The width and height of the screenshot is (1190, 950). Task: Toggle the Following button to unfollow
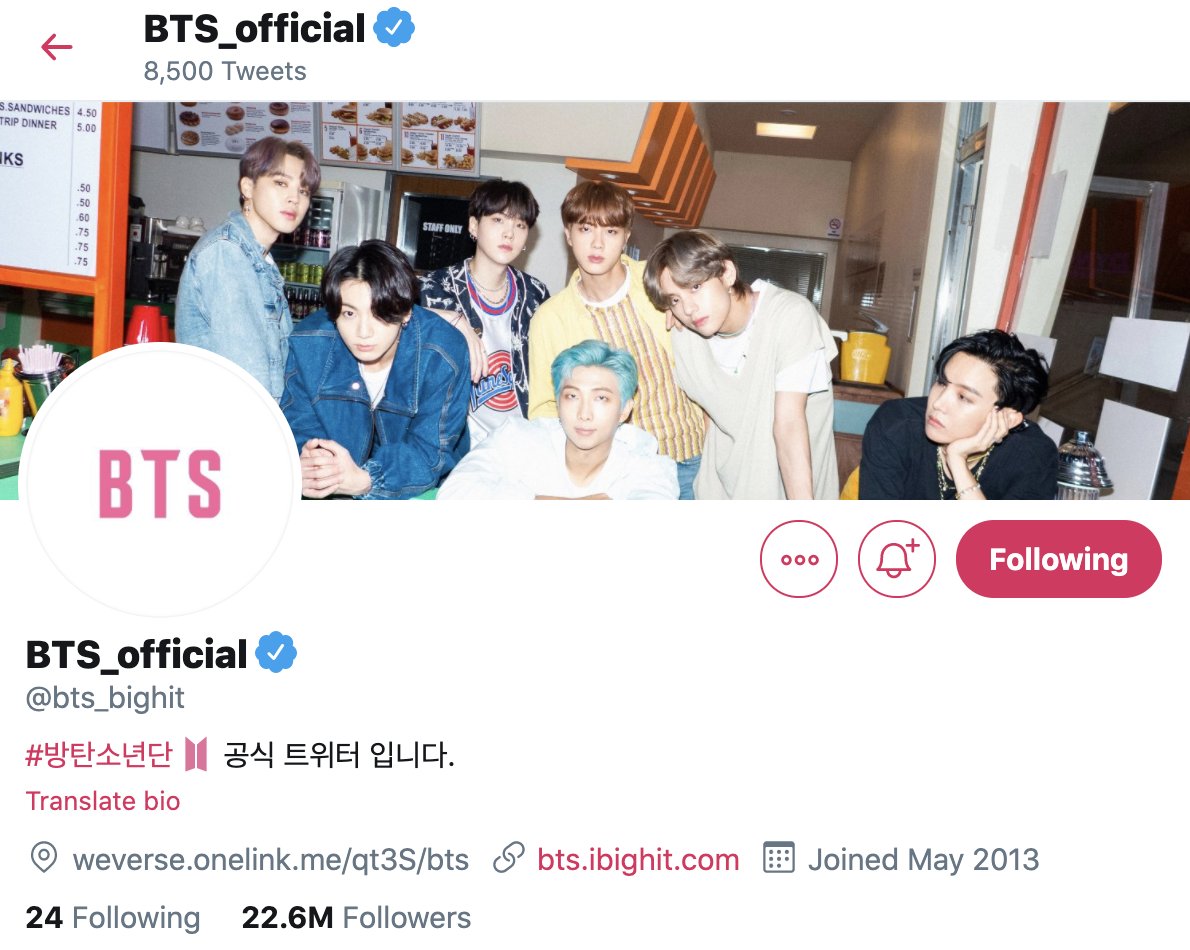[1058, 559]
